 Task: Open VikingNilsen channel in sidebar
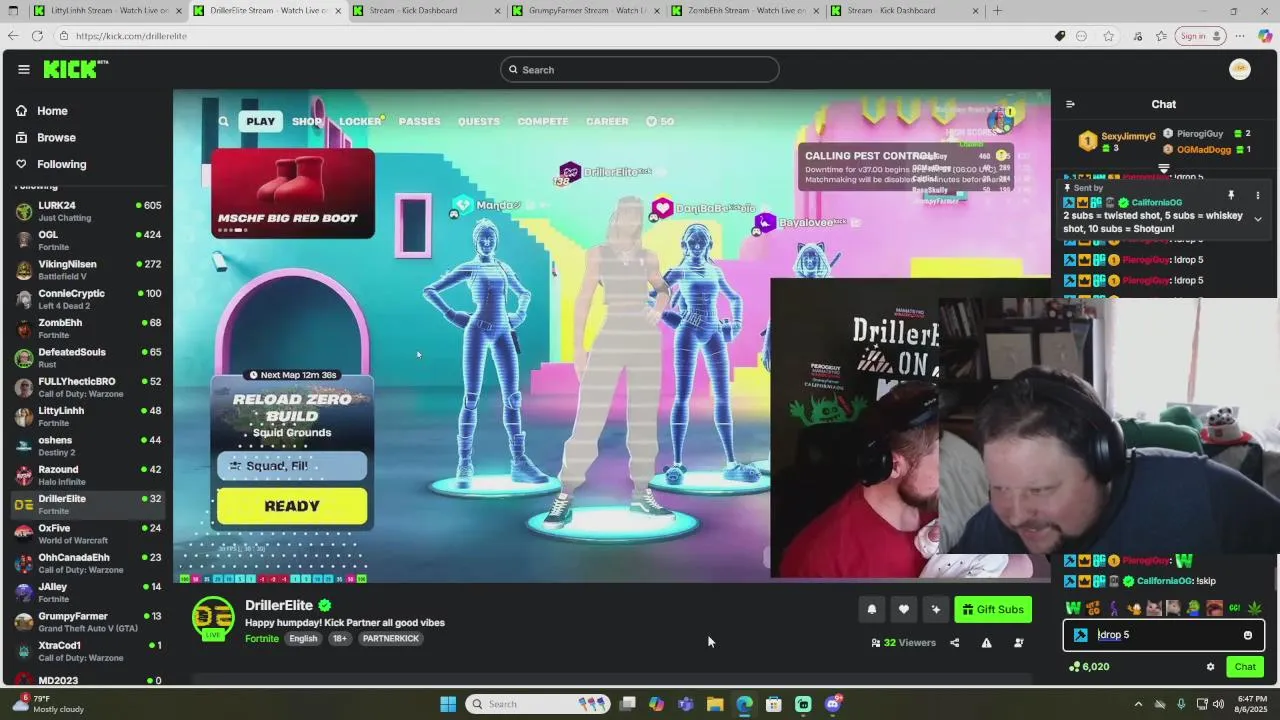point(88,270)
